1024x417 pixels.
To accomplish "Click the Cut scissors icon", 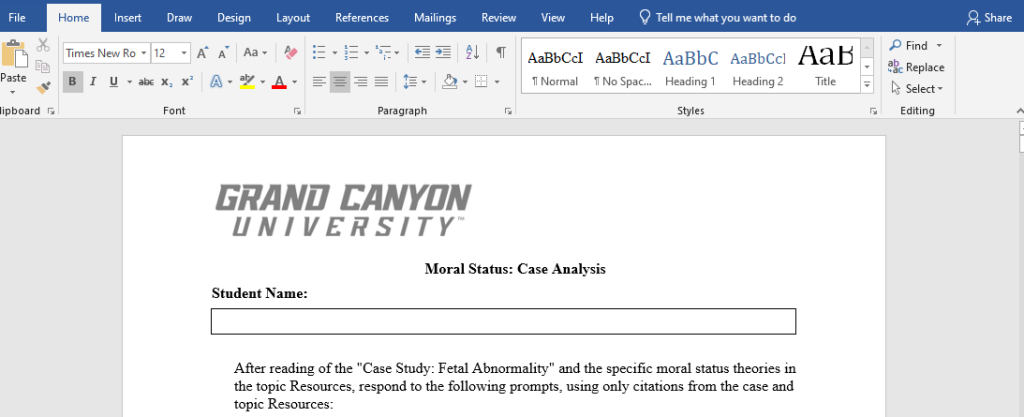I will click(43, 45).
